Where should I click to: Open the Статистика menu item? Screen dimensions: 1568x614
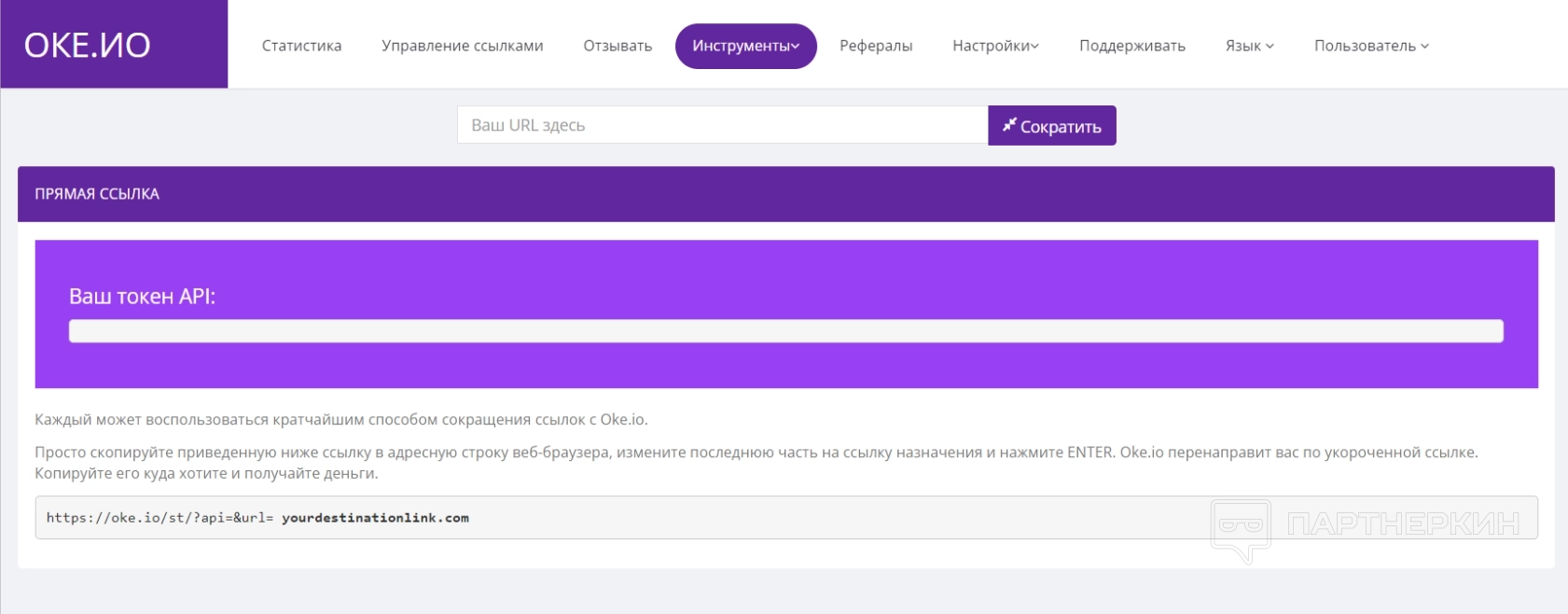click(301, 46)
